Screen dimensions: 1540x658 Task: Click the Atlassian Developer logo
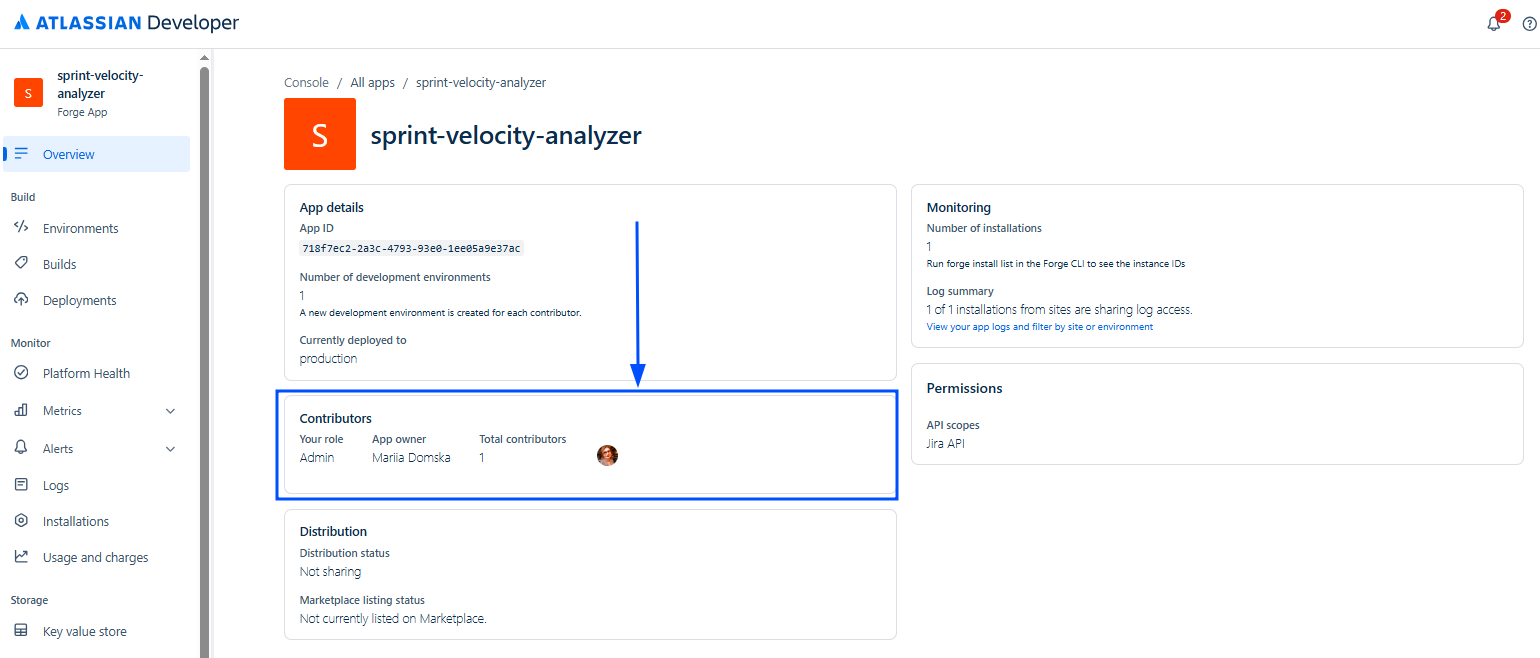pyautogui.click(x=126, y=23)
